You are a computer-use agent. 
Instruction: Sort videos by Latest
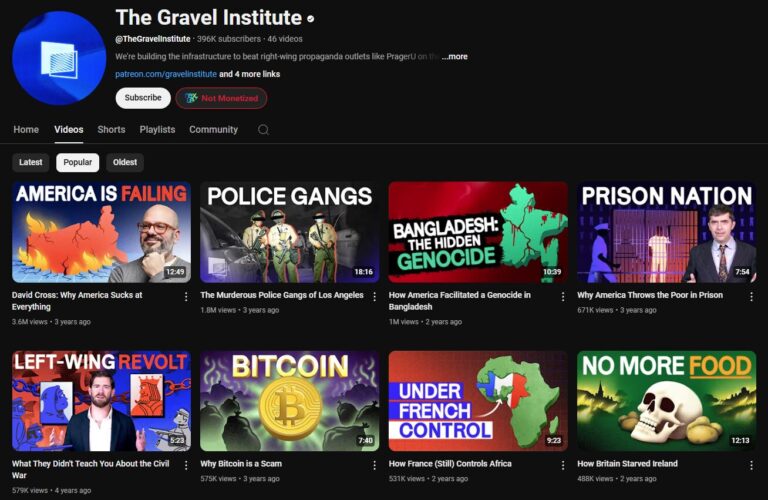tap(30, 163)
